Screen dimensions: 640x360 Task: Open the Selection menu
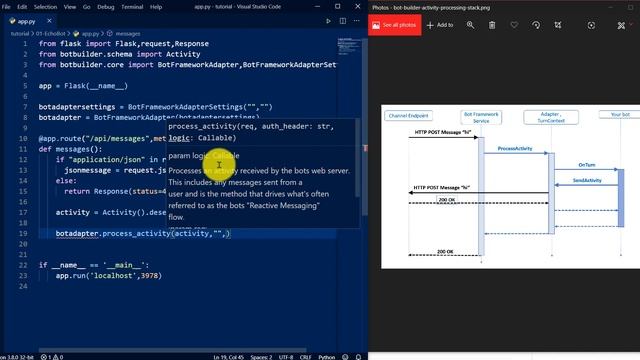pos(45,7)
